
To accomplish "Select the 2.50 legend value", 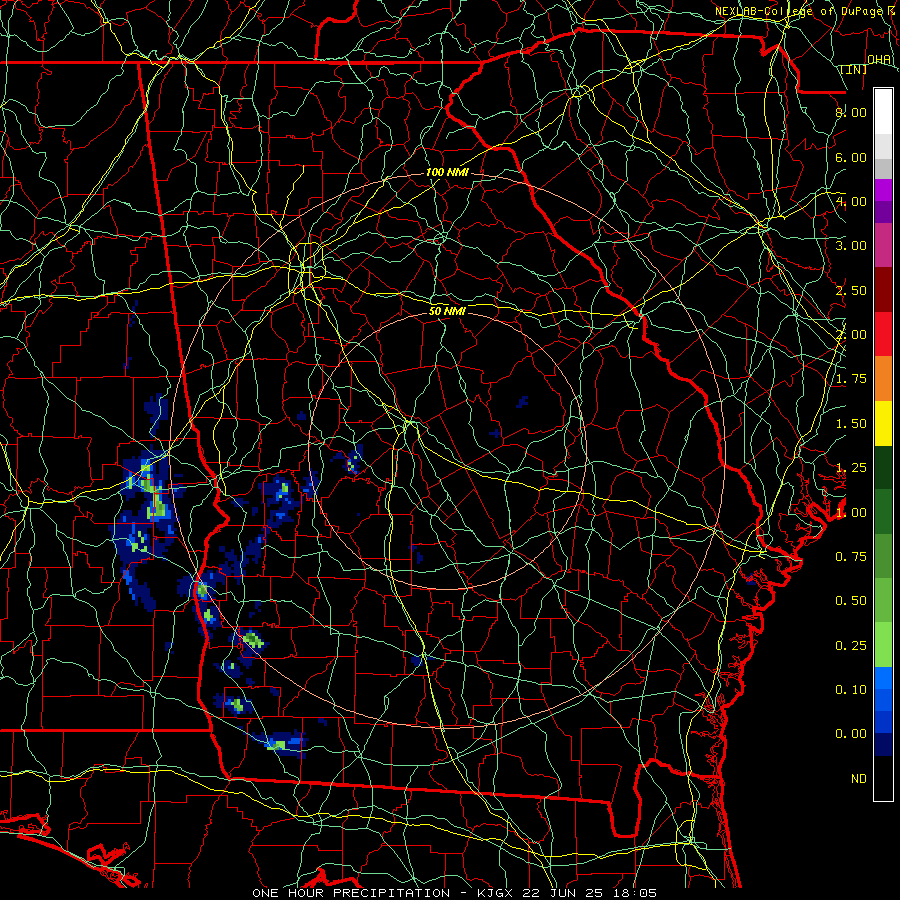I will coord(851,290).
